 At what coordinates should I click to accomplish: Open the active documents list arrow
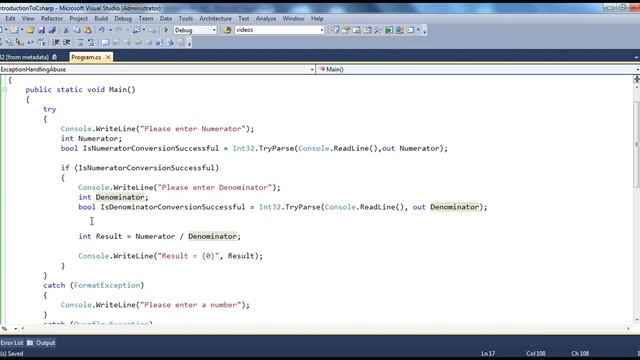point(636,58)
